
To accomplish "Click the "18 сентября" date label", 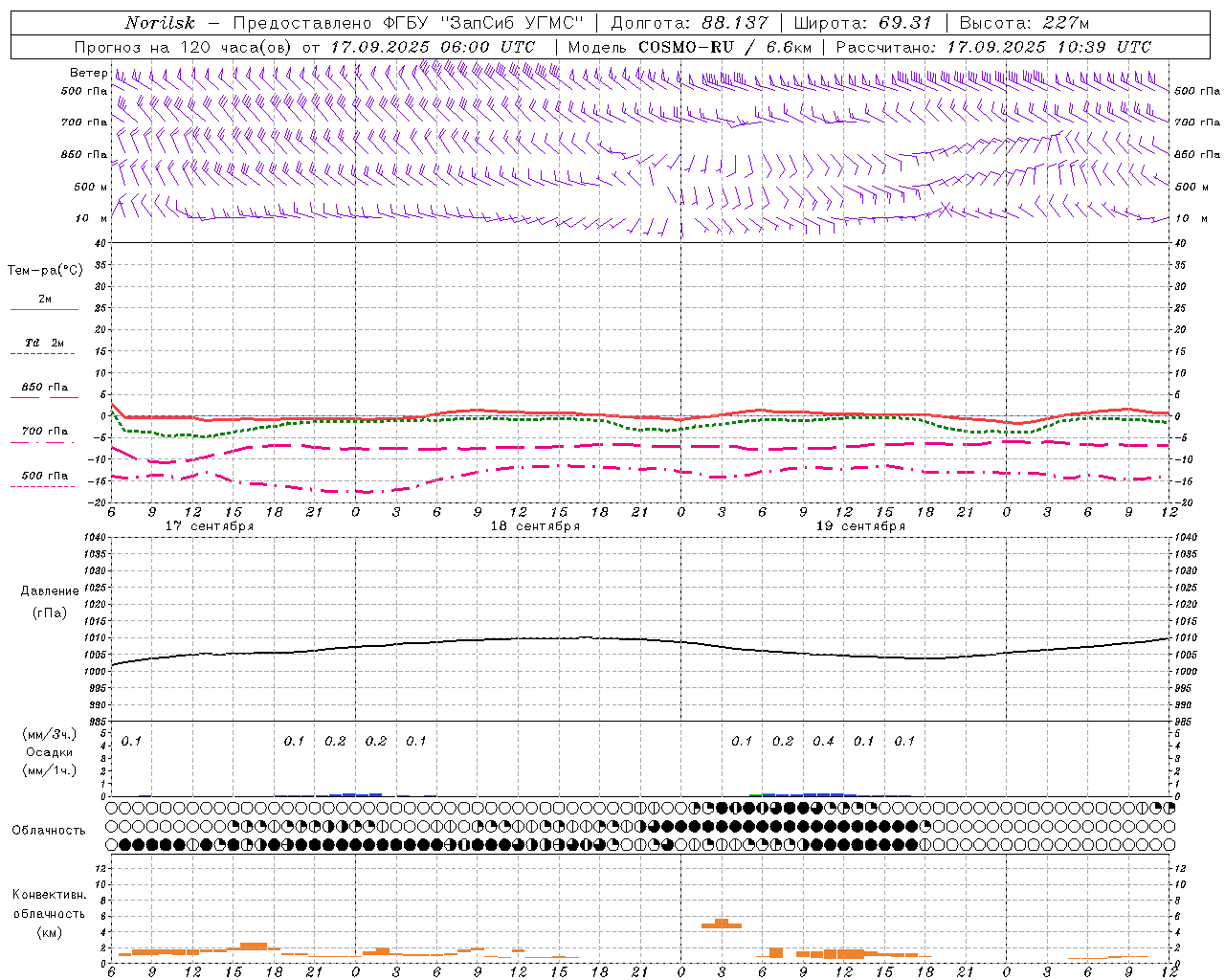I will [x=535, y=526].
